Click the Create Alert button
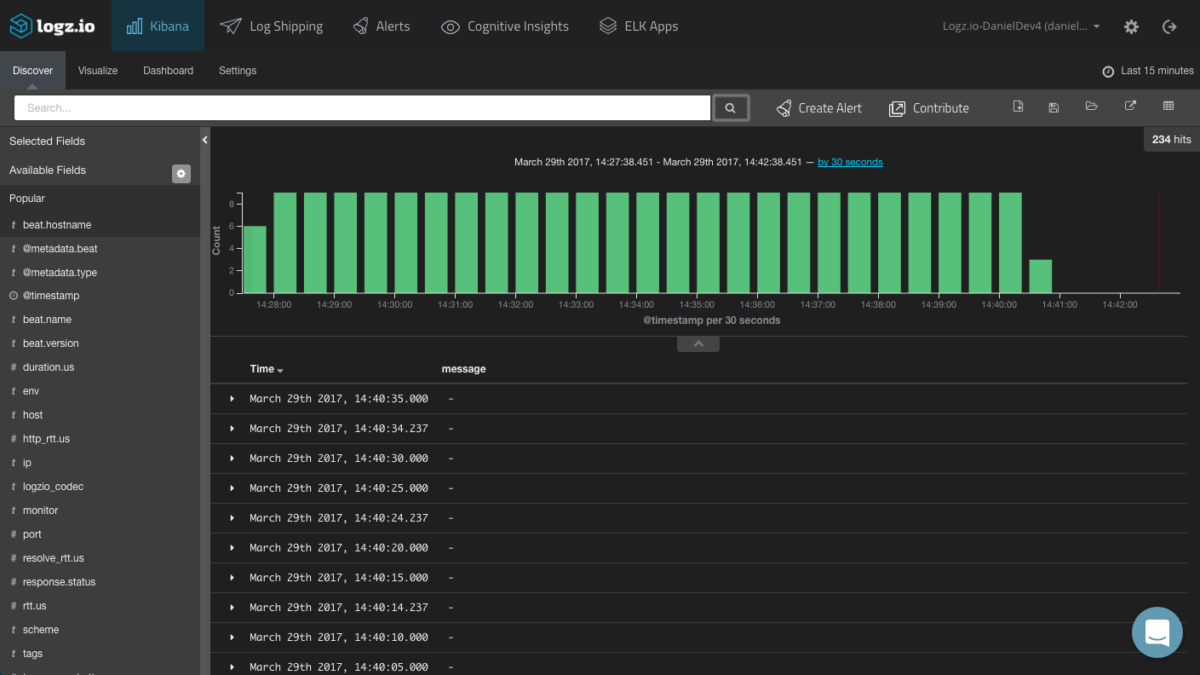 pos(819,107)
